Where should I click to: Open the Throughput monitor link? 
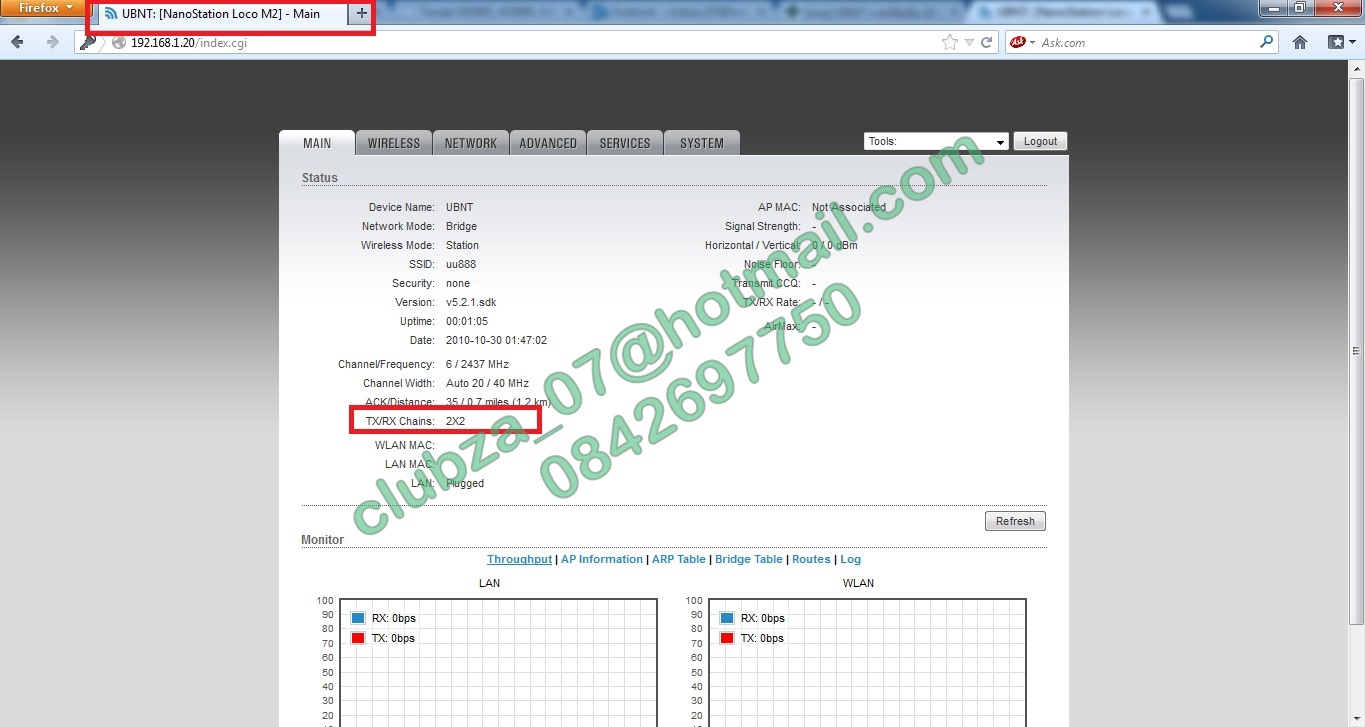pyautogui.click(x=519, y=559)
